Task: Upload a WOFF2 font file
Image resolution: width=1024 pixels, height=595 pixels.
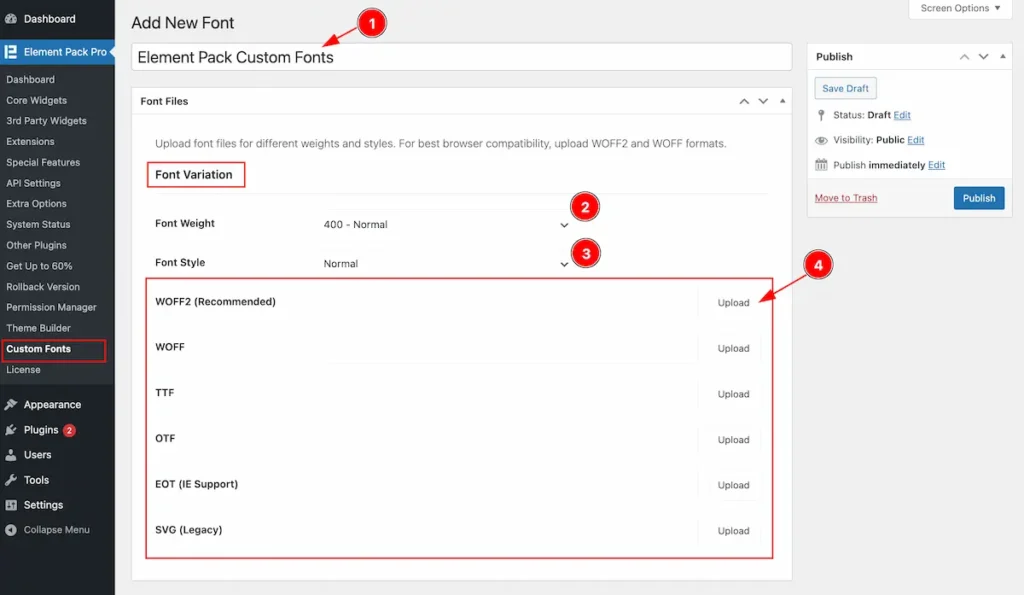Action: (x=733, y=303)
